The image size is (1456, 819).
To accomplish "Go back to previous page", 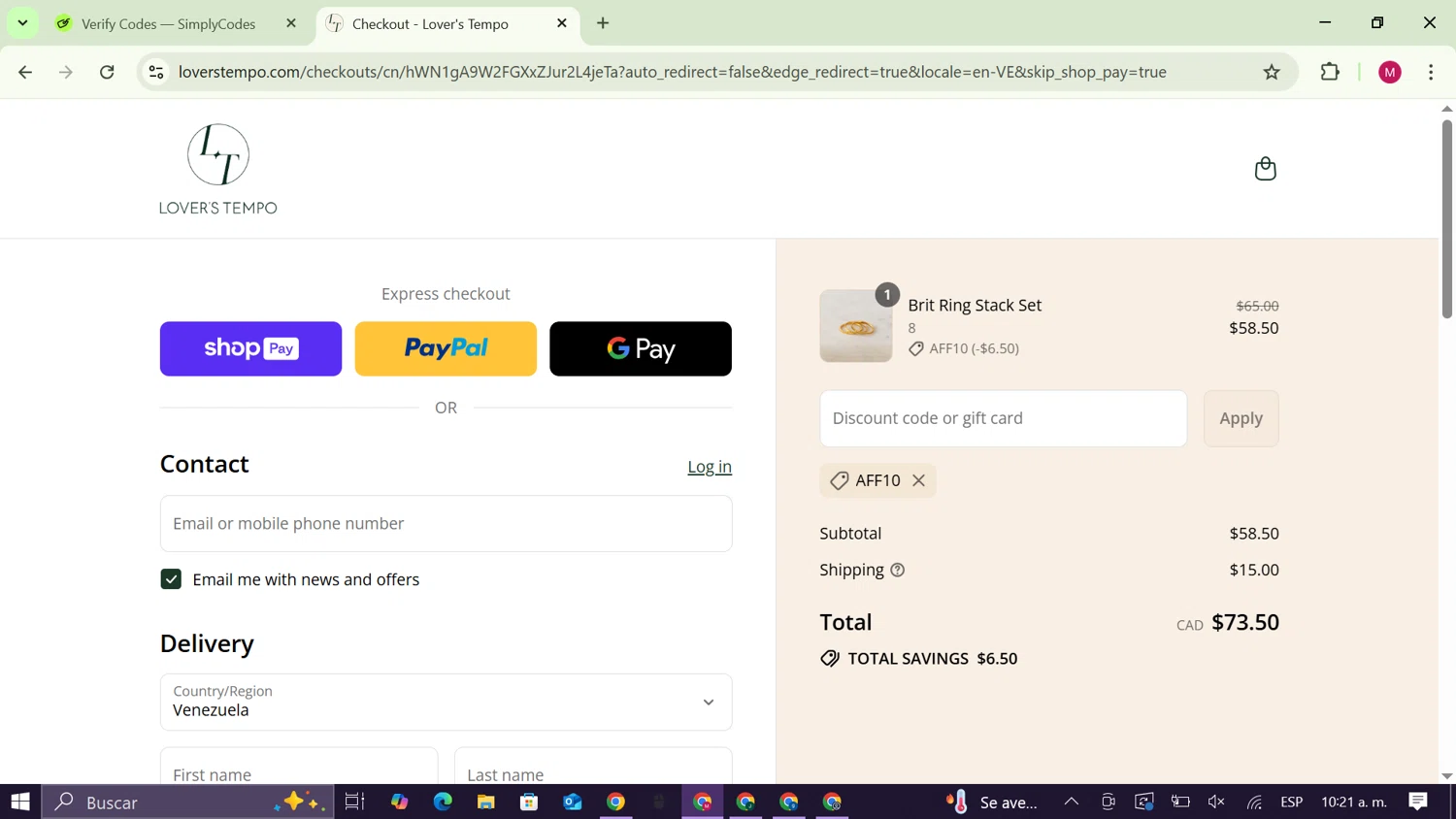I will pyautogui.click(x=25, y=72).
